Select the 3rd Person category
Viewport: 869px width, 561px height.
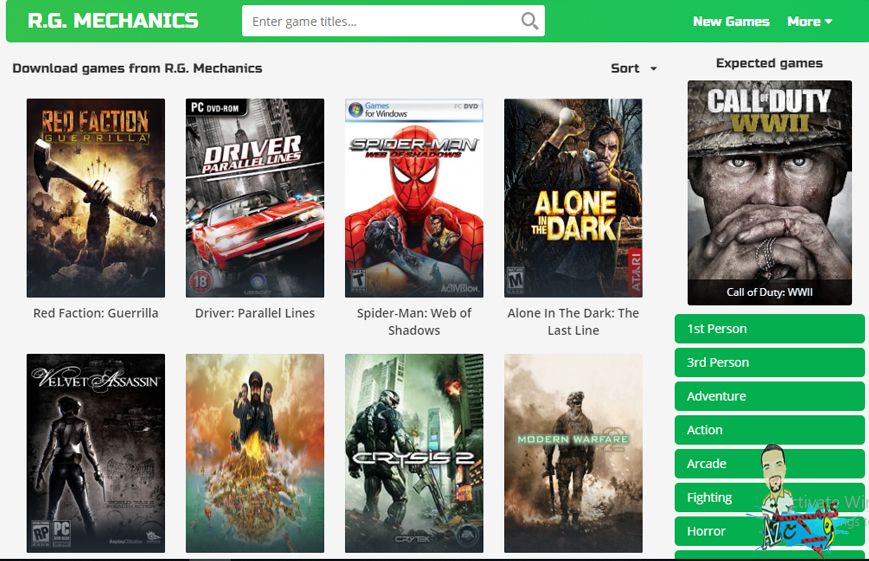coord(769,363)
